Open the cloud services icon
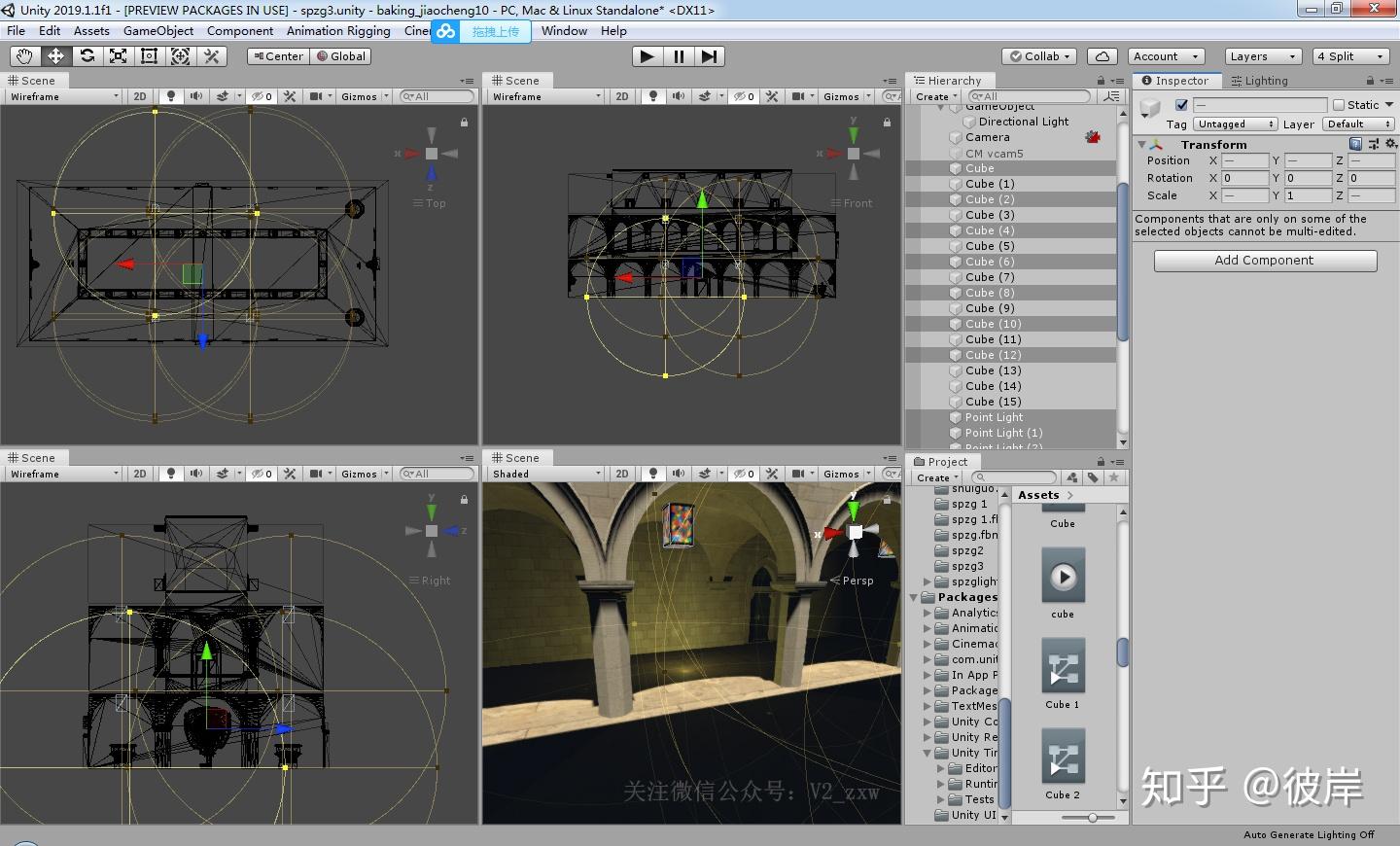This screenshot has height=846, width=1400. coord(1102,56)
